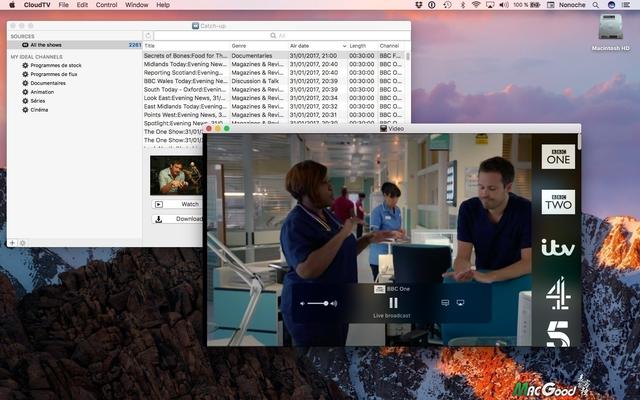Pause the live broadcast
640x400 pixels.
coord(393,303)
